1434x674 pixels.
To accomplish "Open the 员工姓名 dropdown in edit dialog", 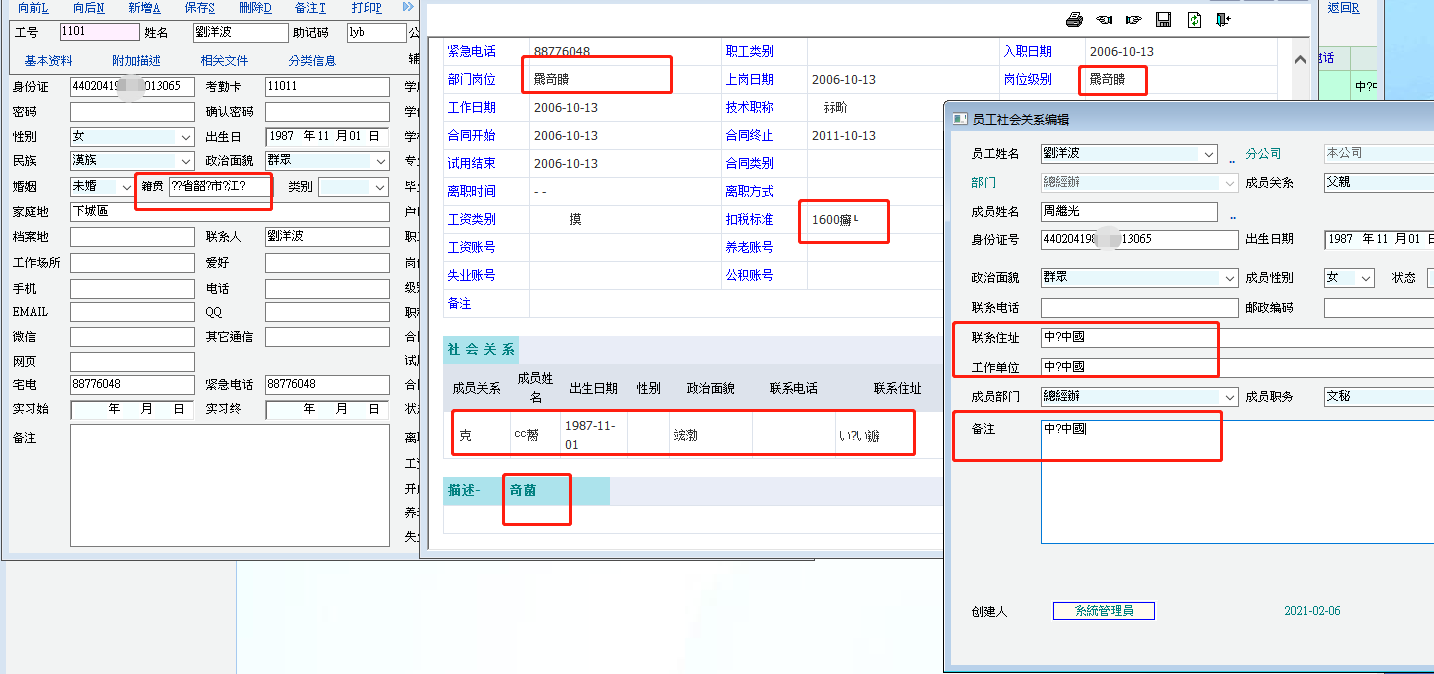I will pyautogui.click(x=1209, y=154).
